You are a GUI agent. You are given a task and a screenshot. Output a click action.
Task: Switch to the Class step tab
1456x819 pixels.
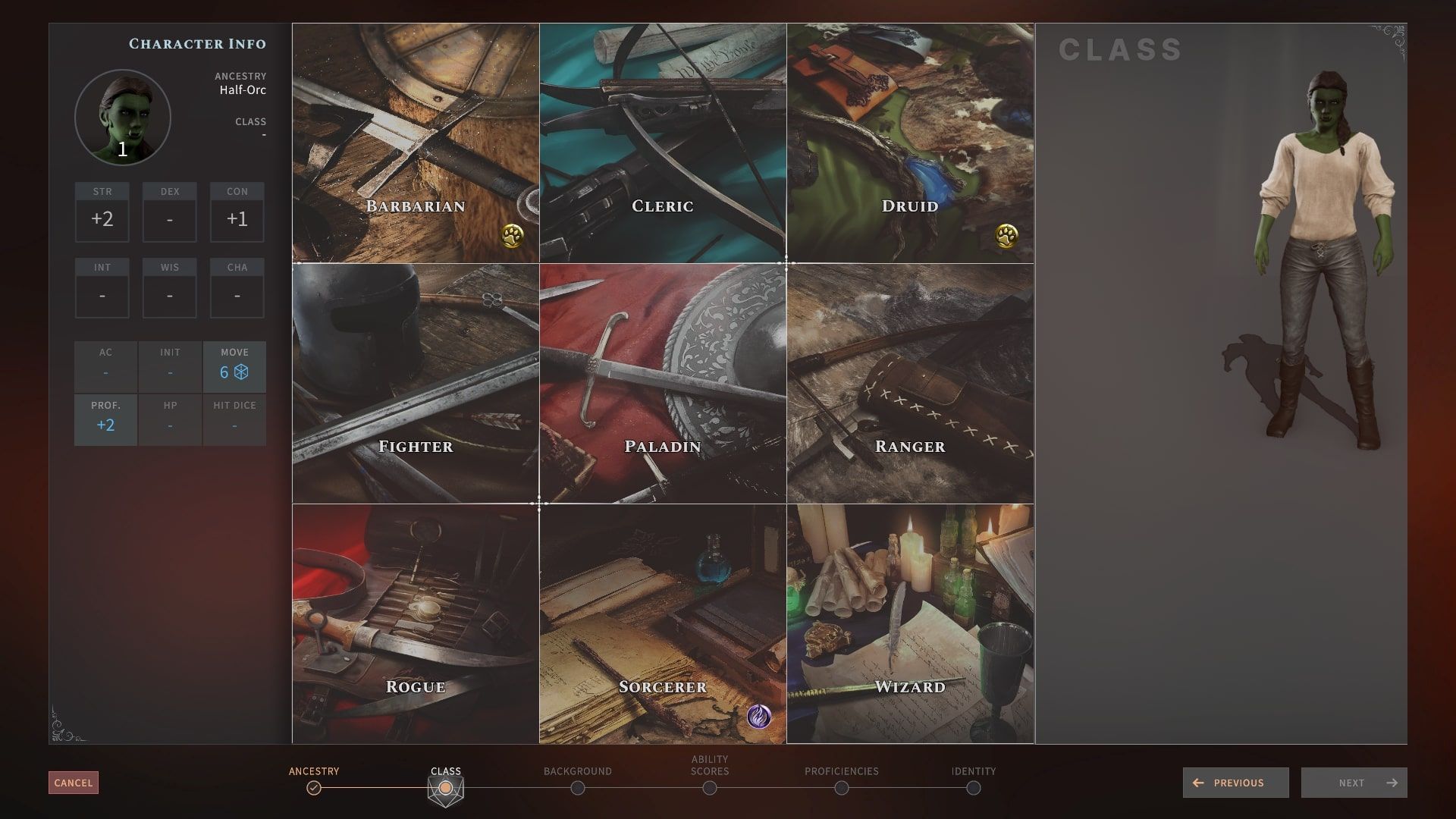tap(445, 787)
